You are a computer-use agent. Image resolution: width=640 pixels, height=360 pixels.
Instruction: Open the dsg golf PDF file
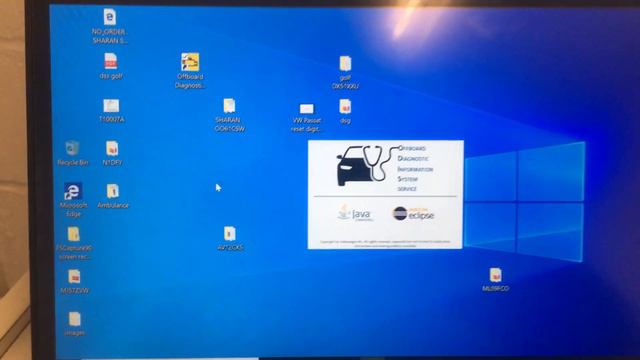coord(111,61)
